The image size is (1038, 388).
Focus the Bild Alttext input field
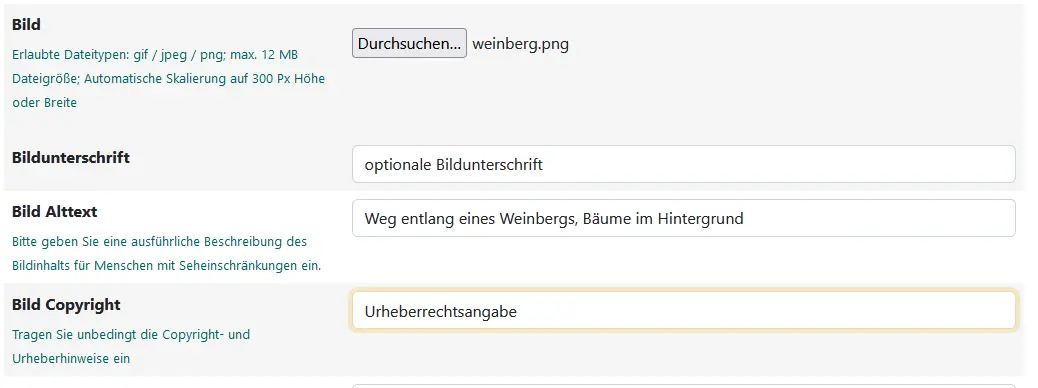coord(683,218)
